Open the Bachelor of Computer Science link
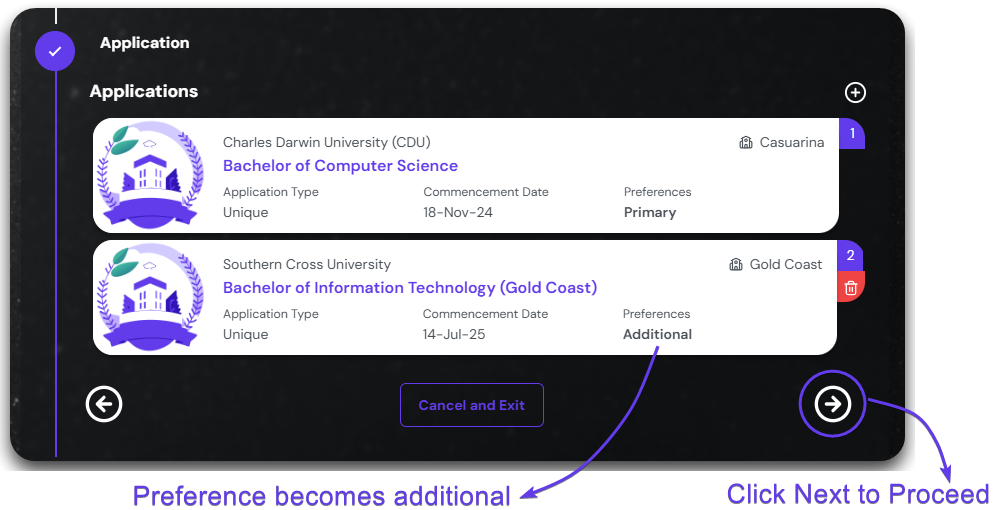996x510 pixels. [340, 166]
